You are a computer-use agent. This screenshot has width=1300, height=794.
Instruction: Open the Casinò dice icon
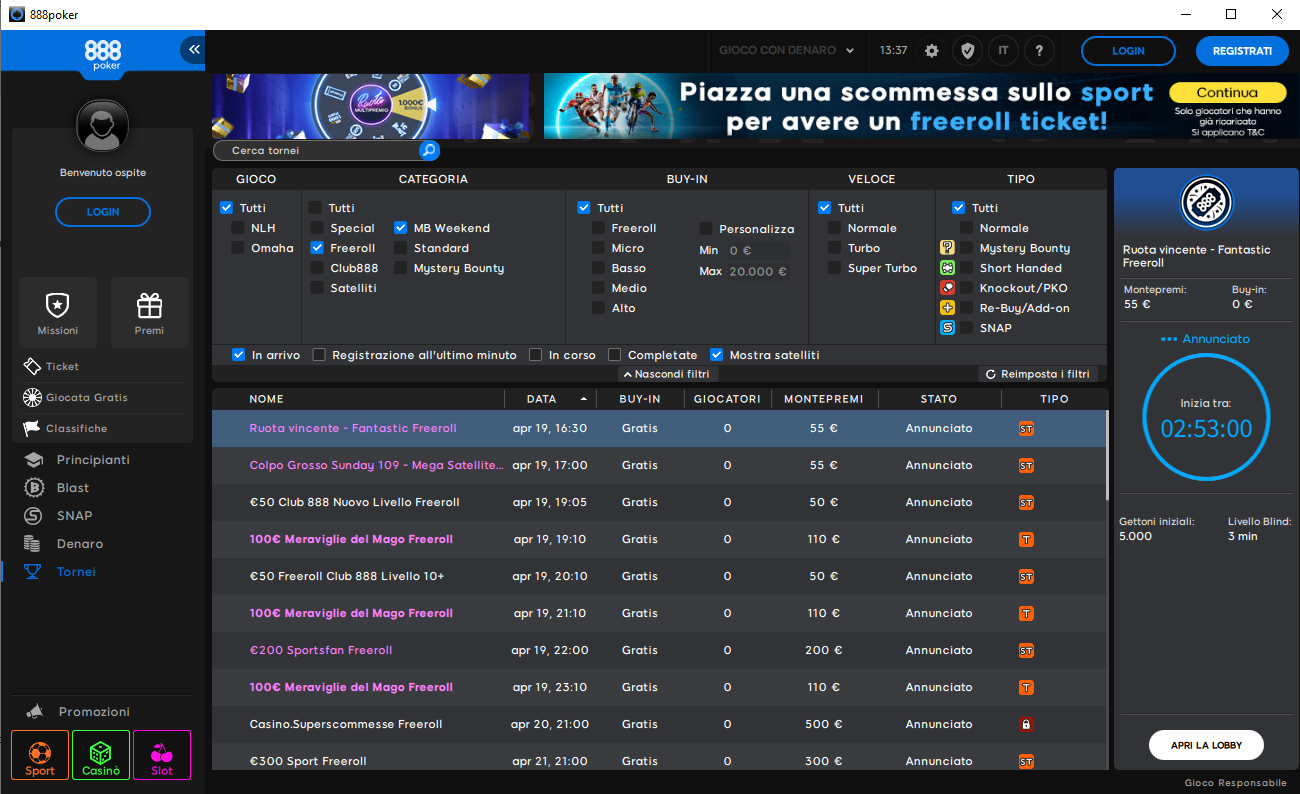coord(101,755)
